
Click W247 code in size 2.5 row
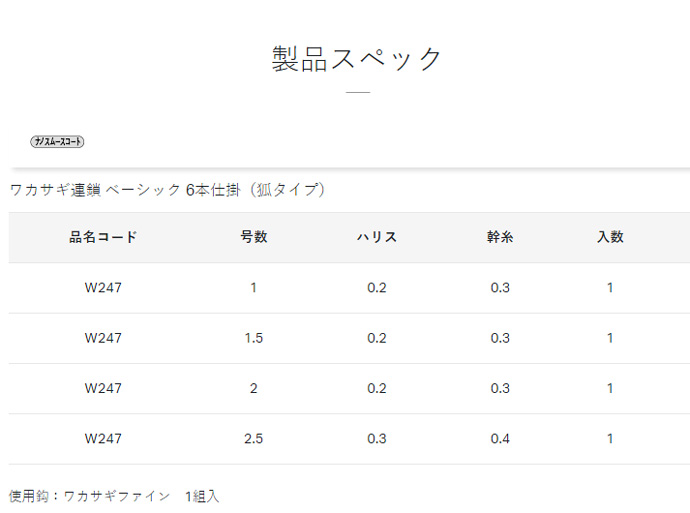103,439
